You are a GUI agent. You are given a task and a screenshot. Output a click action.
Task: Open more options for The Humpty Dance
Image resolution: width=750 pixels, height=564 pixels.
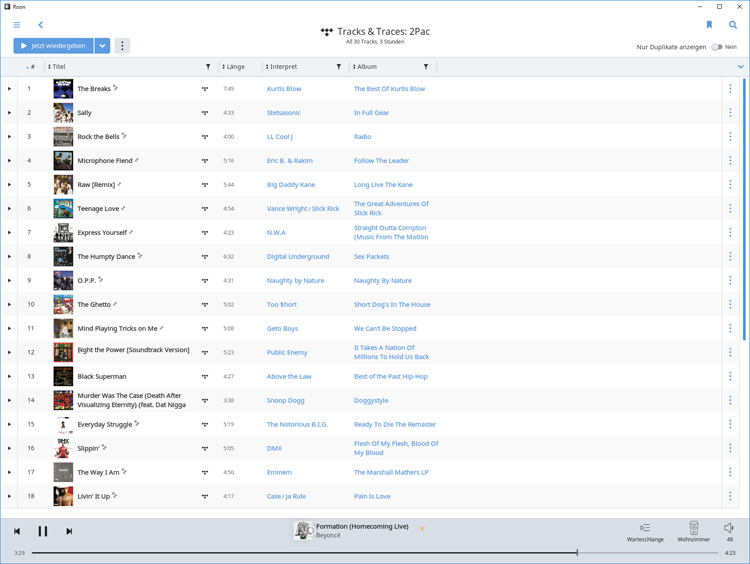click(x=730, y=256)
